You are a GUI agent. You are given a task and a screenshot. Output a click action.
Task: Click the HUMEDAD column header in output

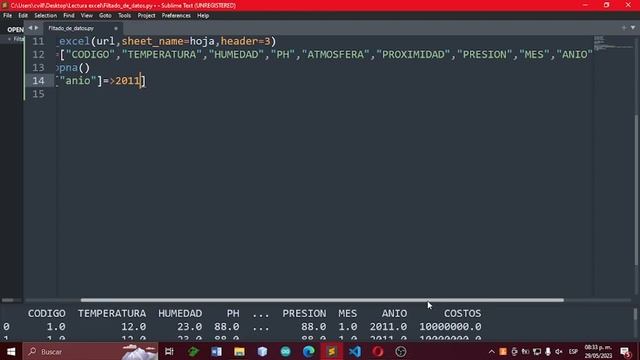pos(180,313)
